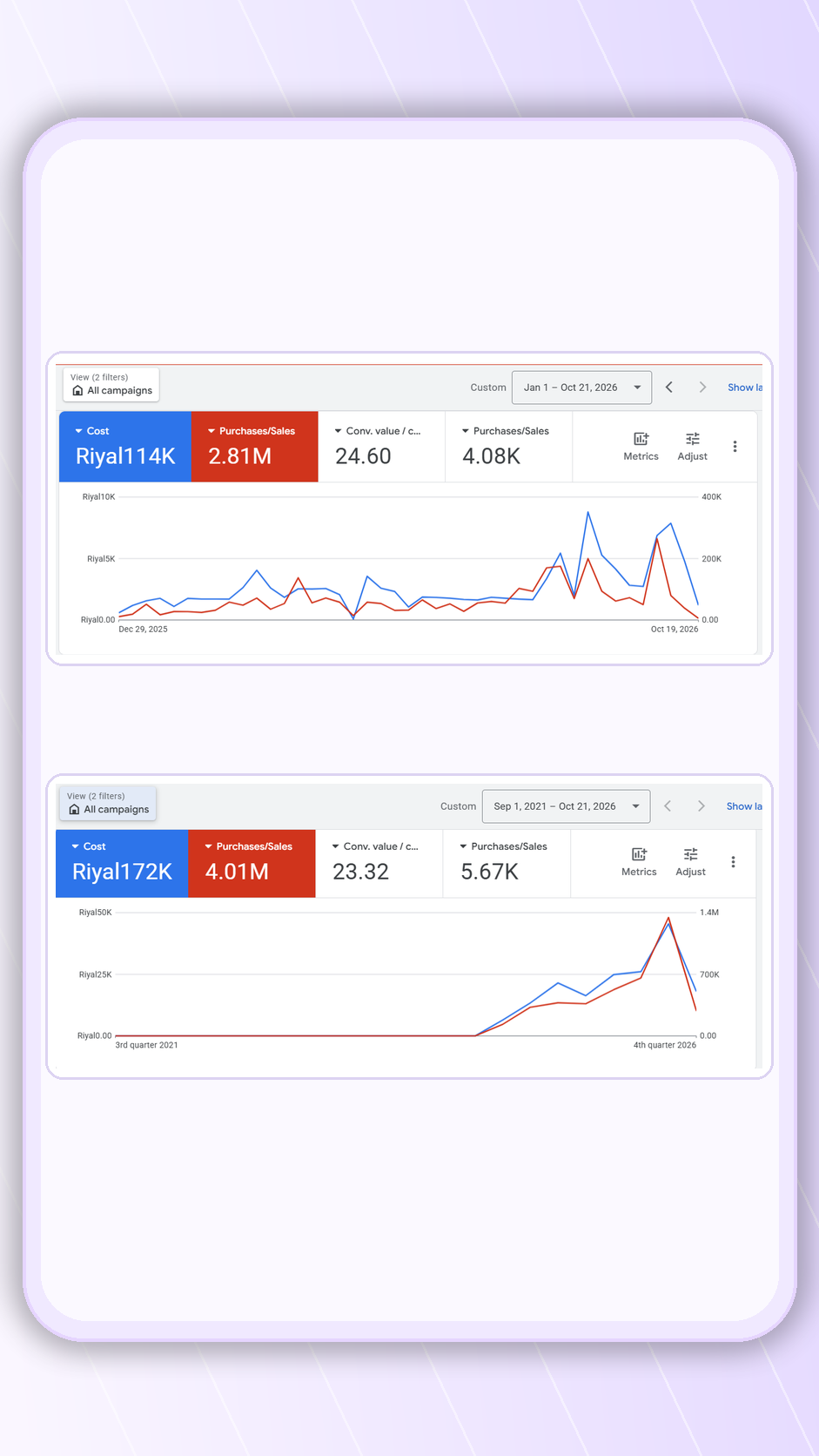Image resolution: width=819 pixels, height=1456 pixels.
Task: Open Adjust in the Riyal172K panel
Action: (690, 861)
